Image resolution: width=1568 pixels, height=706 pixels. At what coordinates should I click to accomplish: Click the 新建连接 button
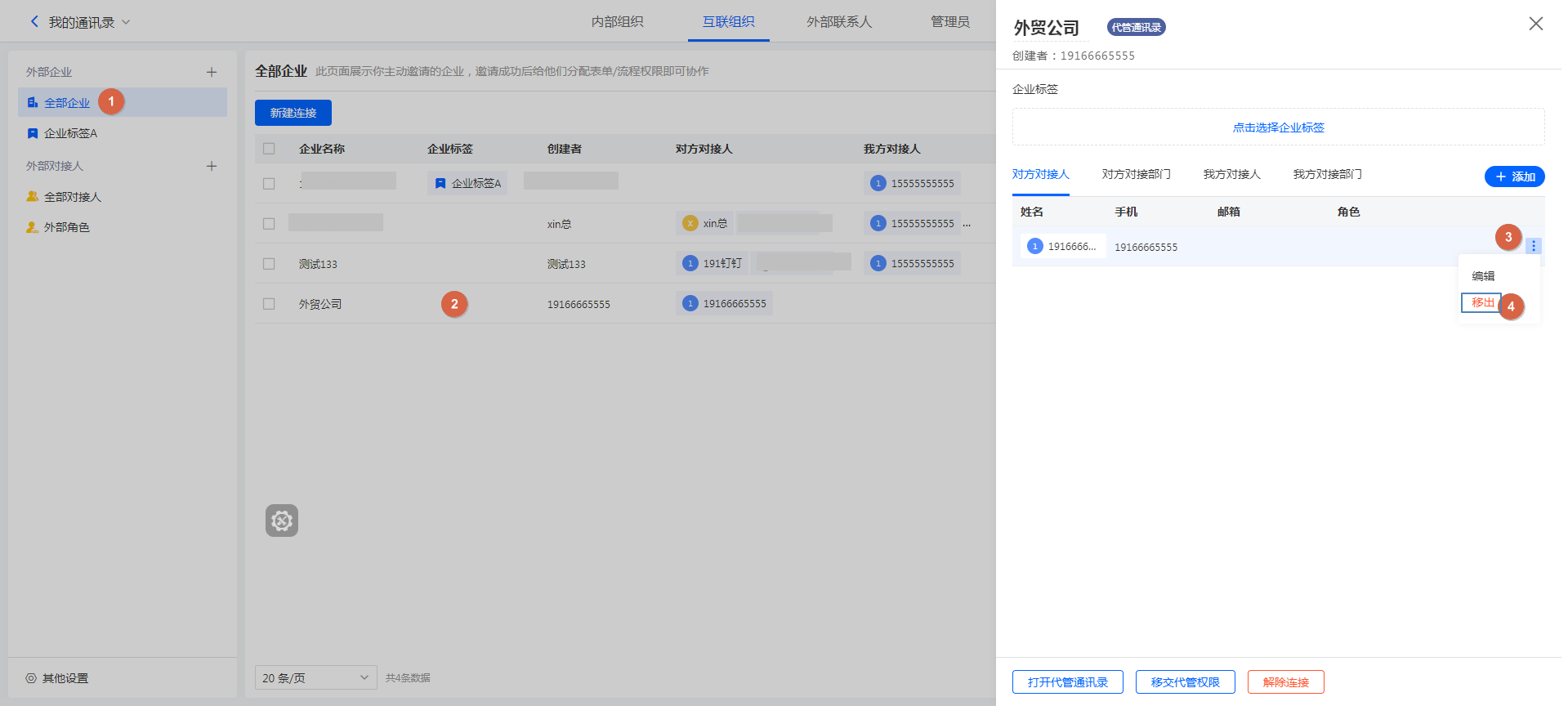293,113
